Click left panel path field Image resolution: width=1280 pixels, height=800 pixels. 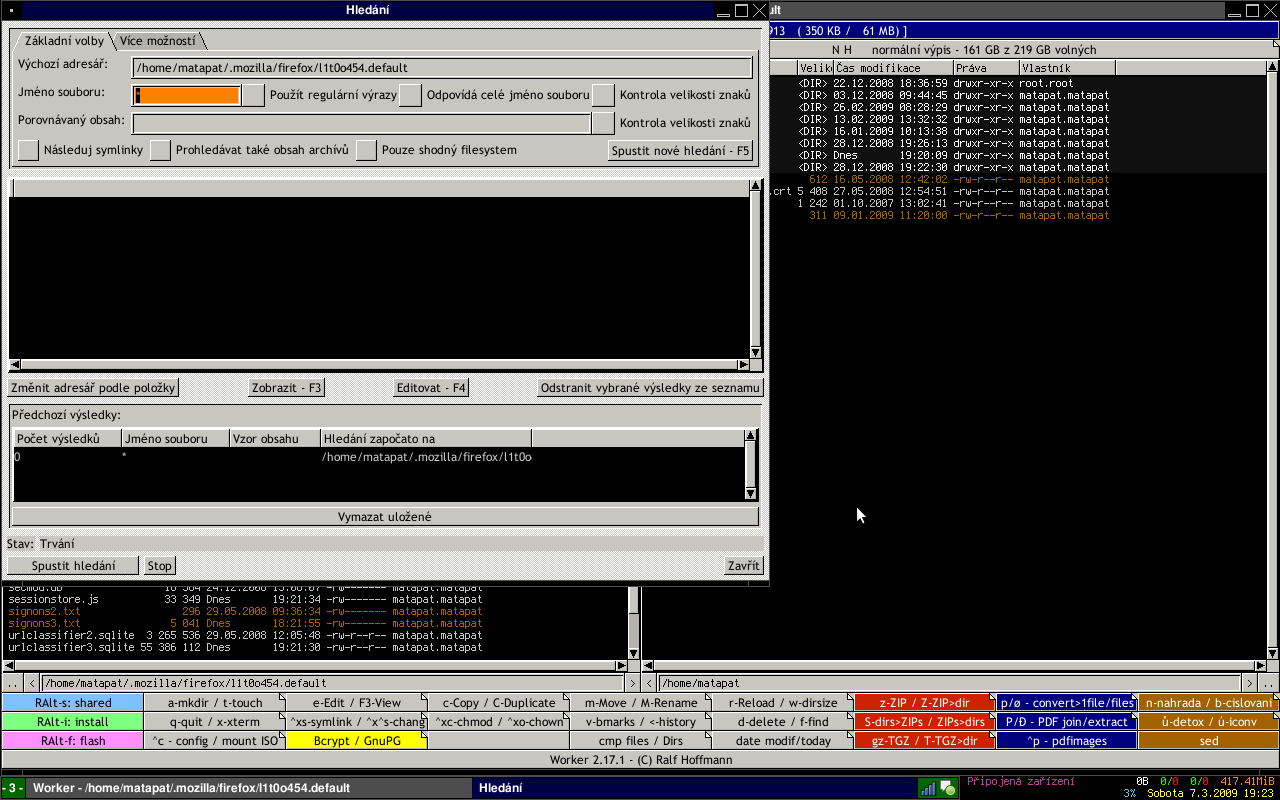pyautogui.click(x=332, y=683)
